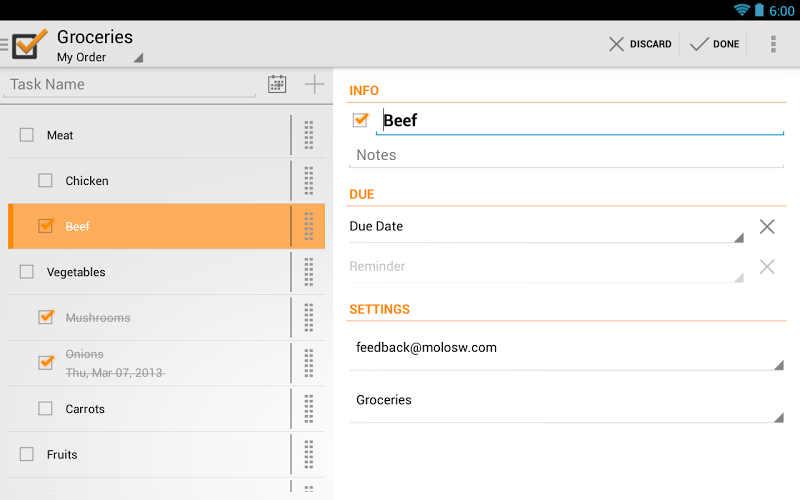Image resolution: width=800 pixels, height=500 pixels.
Task: Open the overflow menu with three dots
Action: pos(773,44)
